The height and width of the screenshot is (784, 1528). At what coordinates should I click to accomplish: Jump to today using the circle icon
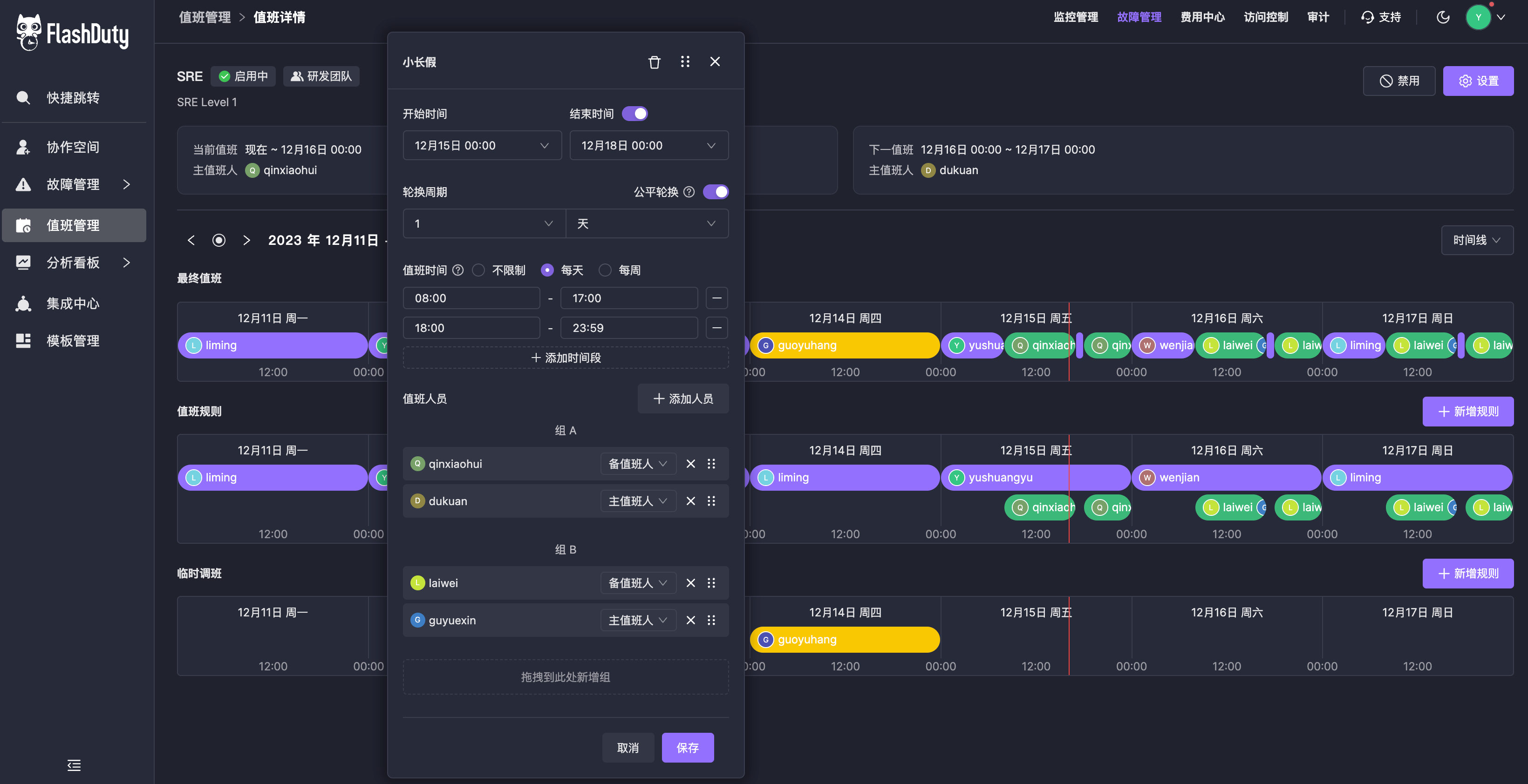click(x=219, y=241)
